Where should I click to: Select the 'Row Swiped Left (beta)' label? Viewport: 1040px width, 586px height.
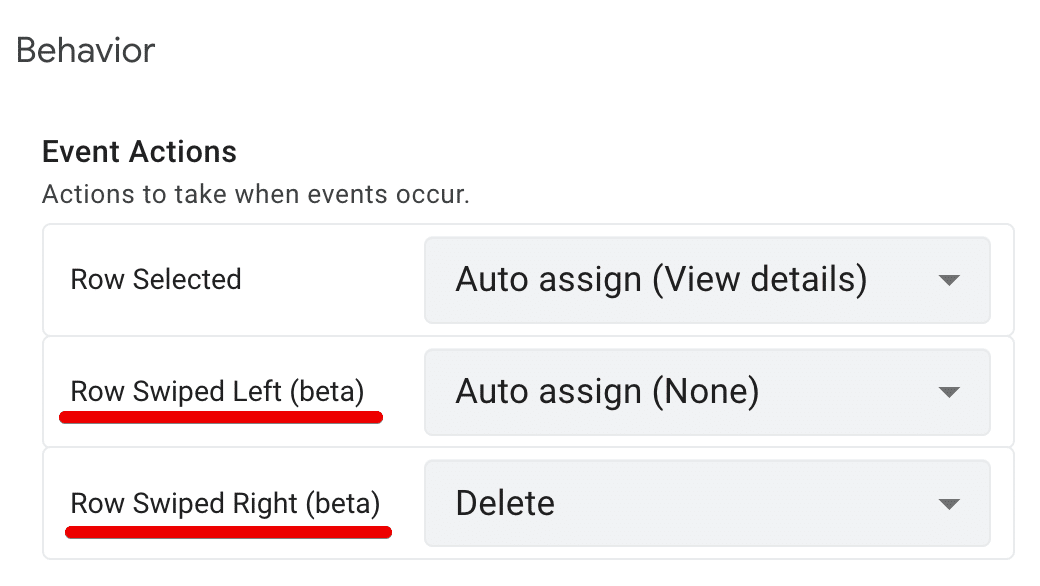(x=217, y=391)
